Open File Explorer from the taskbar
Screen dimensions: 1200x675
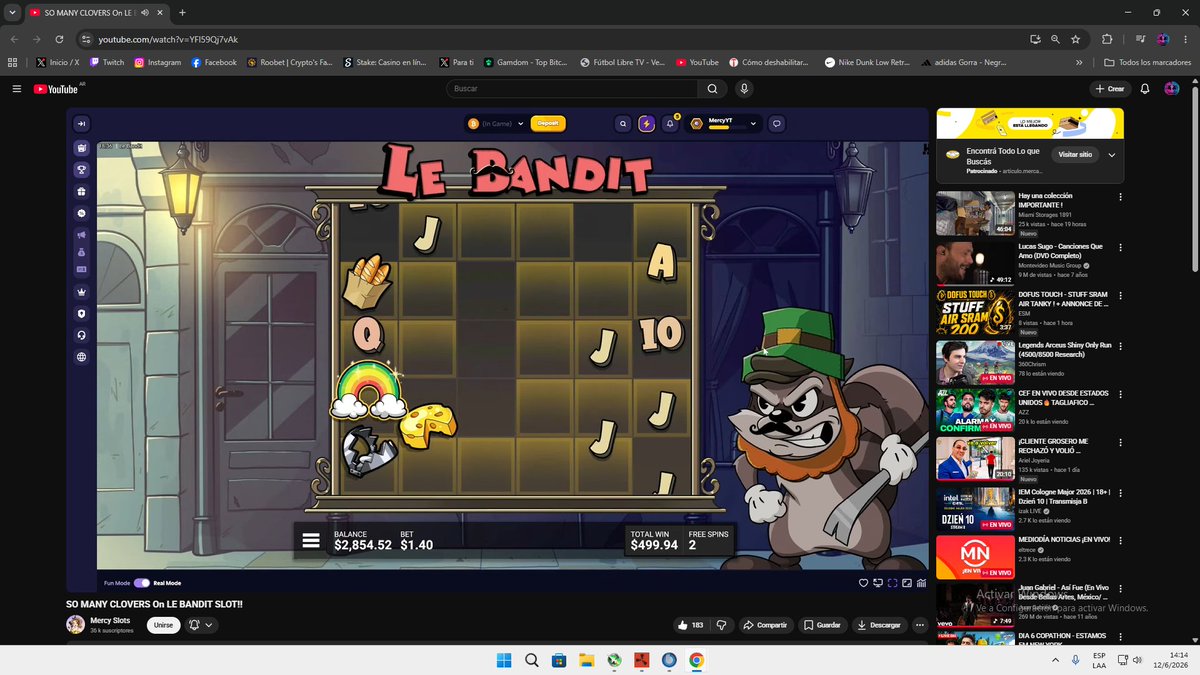tap(587, 660)
